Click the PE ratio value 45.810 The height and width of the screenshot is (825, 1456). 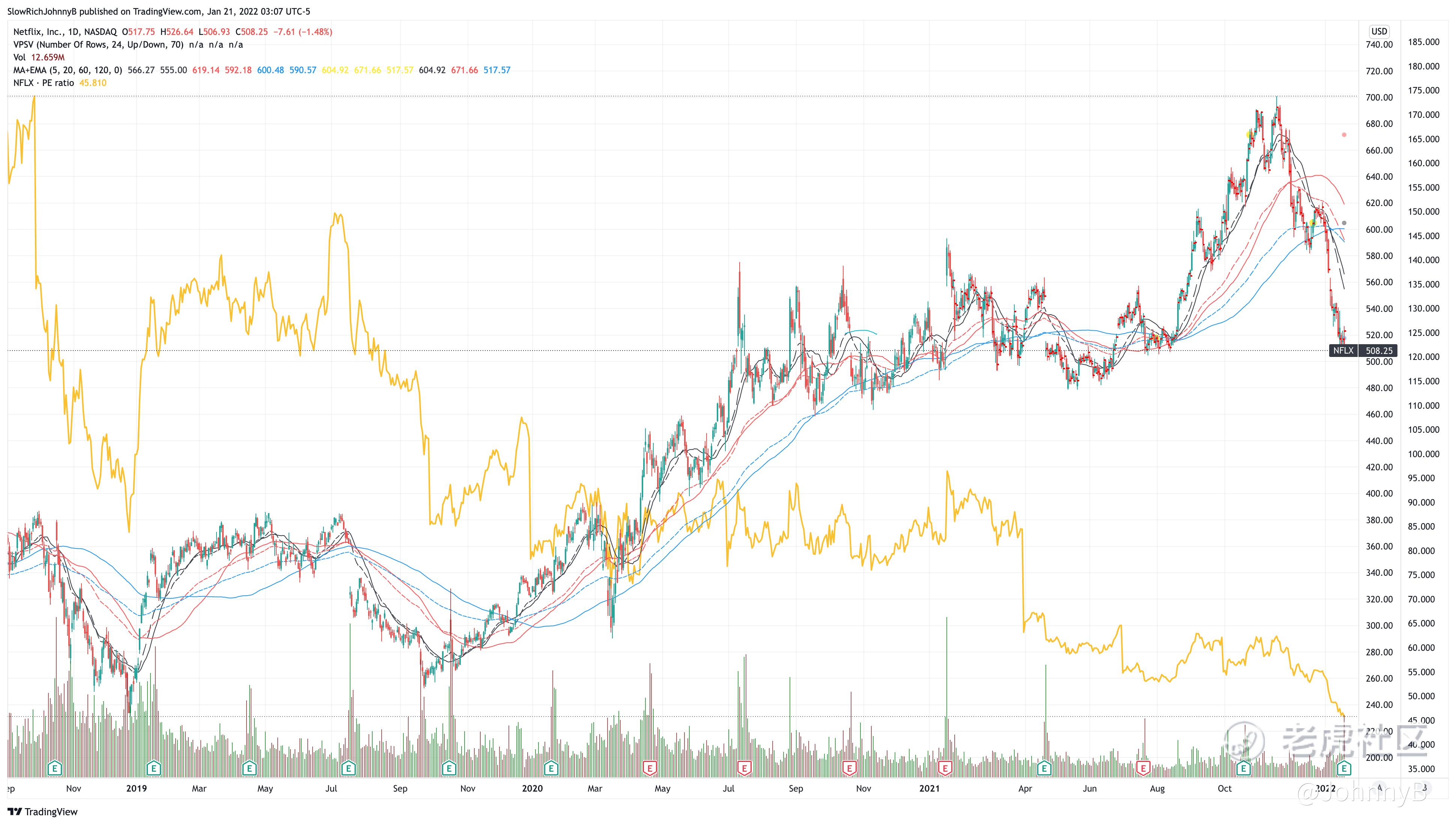pyautogui.click(x=93, y=83)
